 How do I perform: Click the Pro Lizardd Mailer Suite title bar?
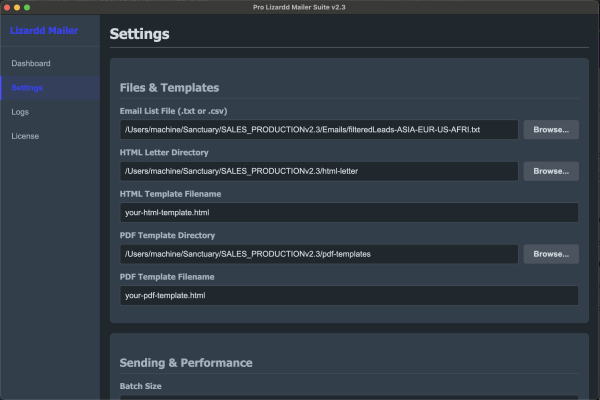(x=300, y=7)
